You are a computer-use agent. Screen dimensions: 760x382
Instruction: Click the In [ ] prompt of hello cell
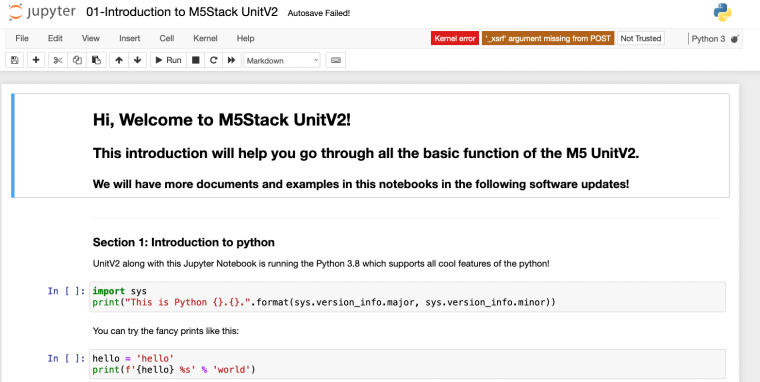(66, 358)
